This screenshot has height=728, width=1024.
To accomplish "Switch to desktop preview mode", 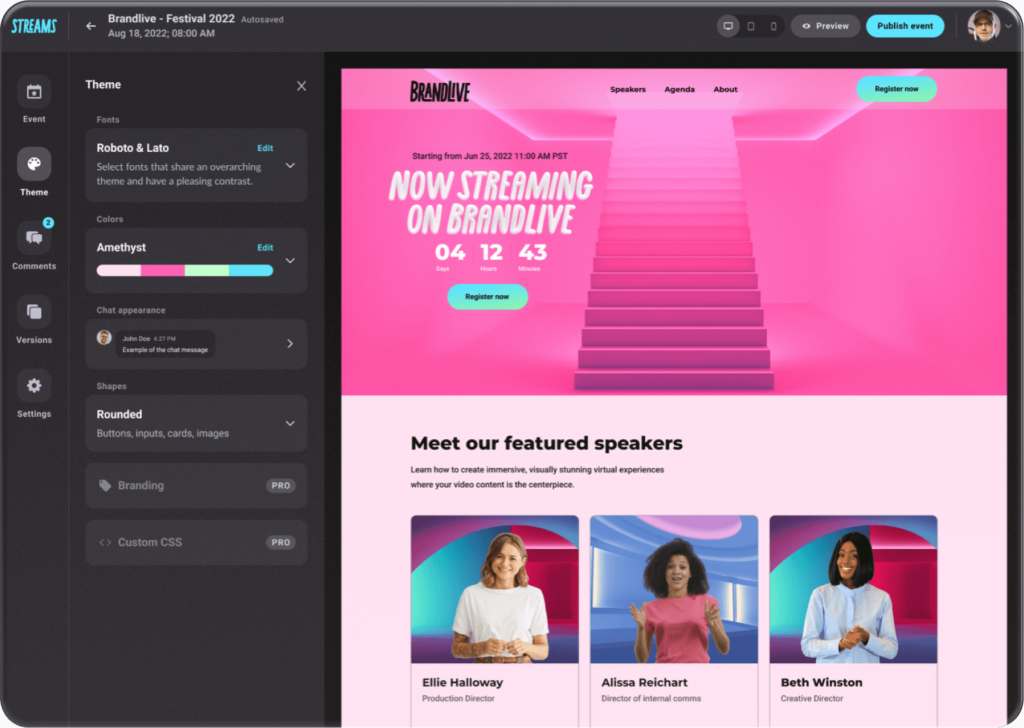I will pyautogui.click(x=728, y=25).
